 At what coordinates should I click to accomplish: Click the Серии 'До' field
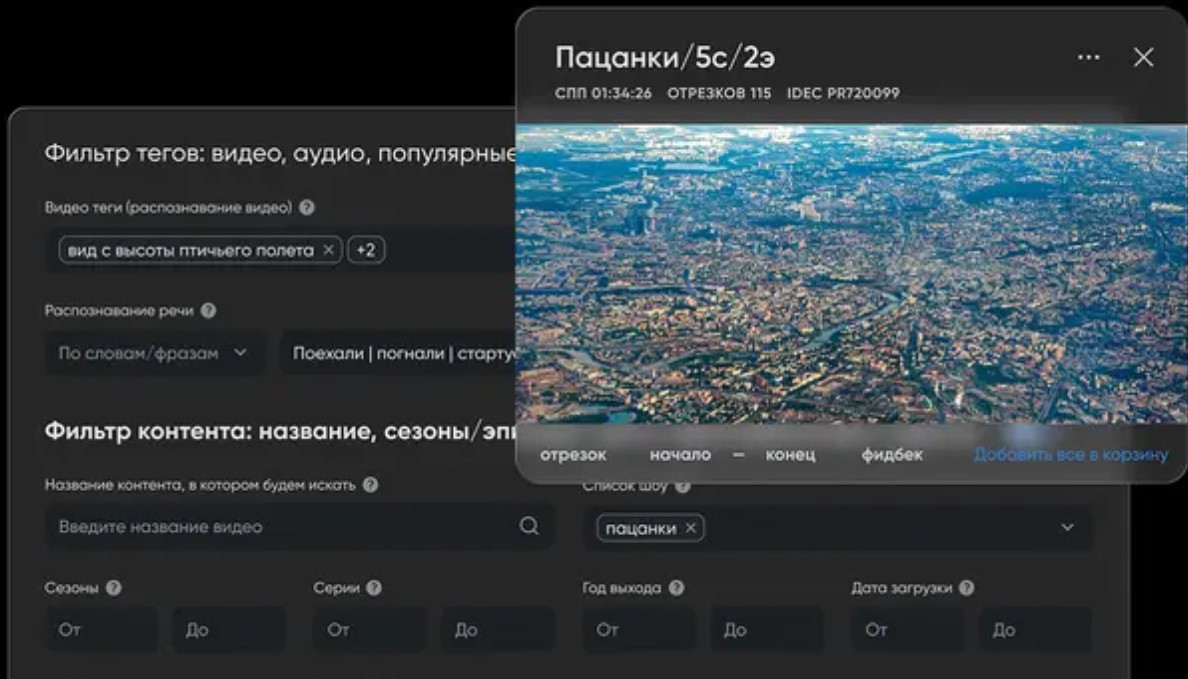(499, 630)
